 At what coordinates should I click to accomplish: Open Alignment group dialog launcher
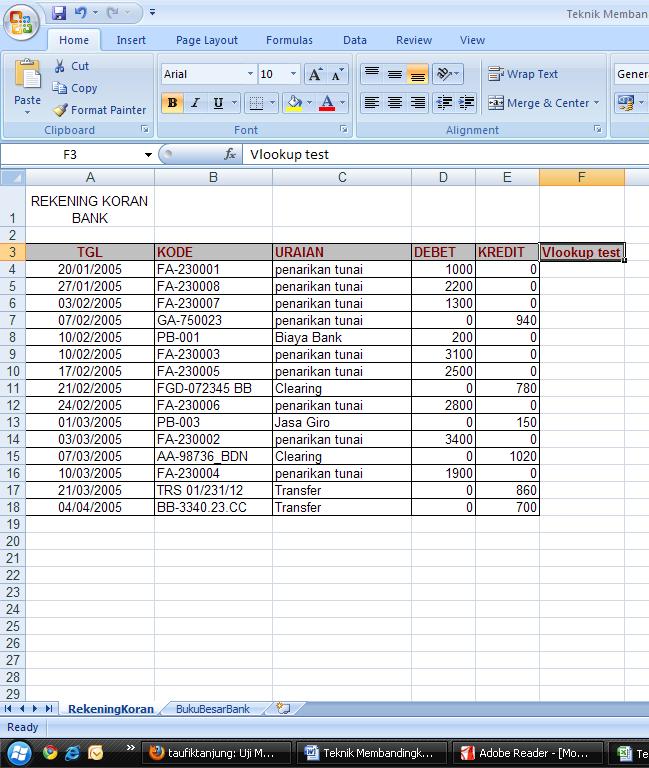pos(598,129)
